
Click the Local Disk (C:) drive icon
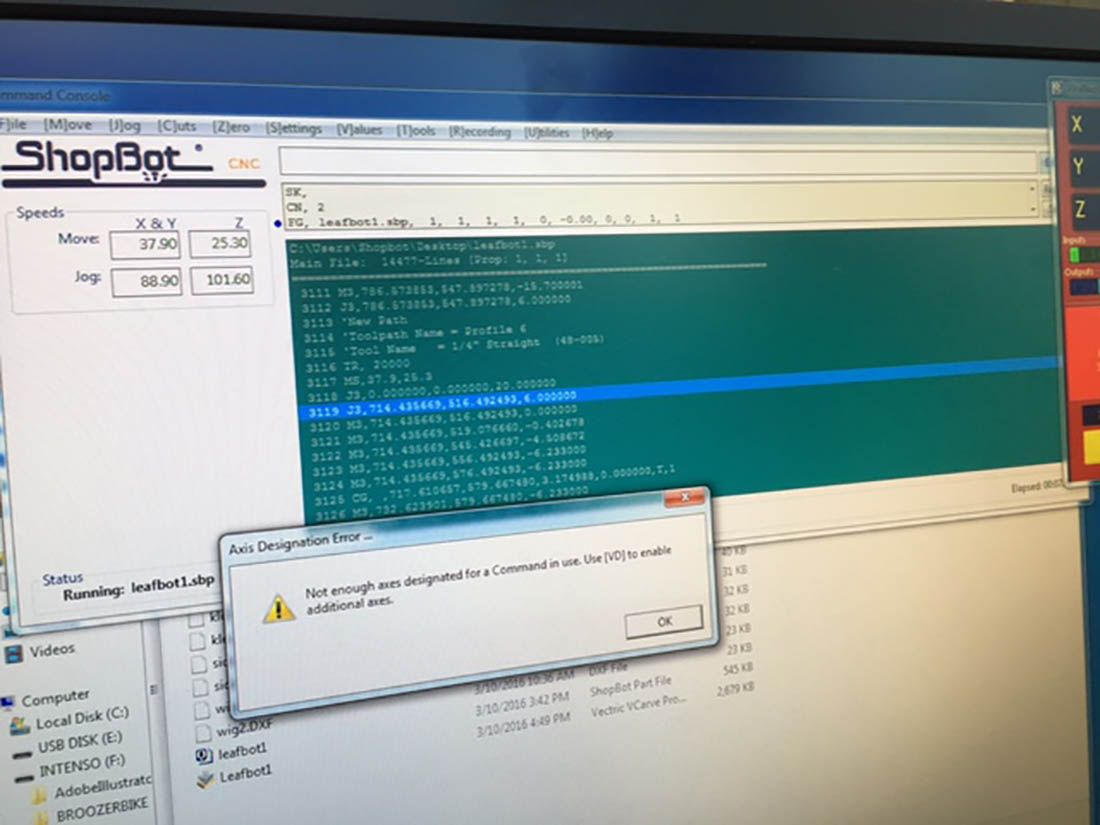(x=20, y=727)
